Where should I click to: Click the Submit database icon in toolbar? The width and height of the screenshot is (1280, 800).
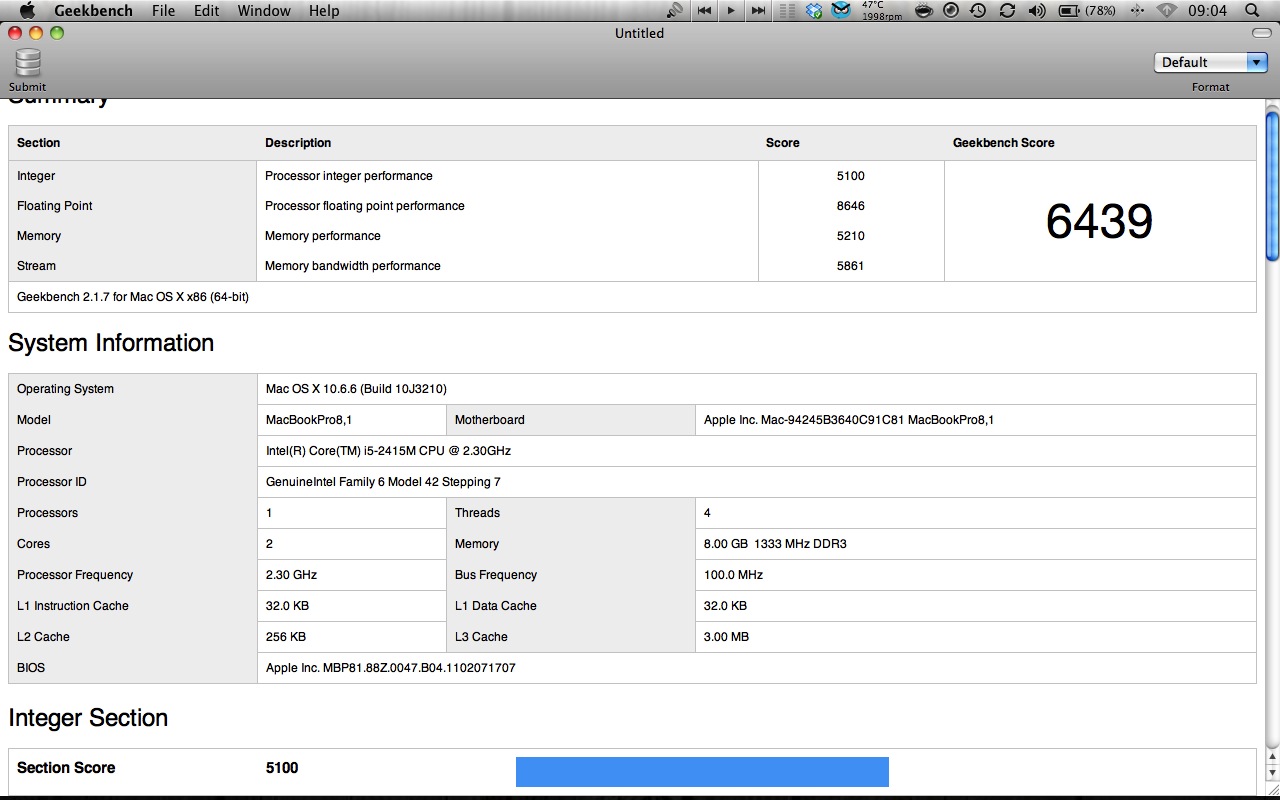(x=27, y=63)
